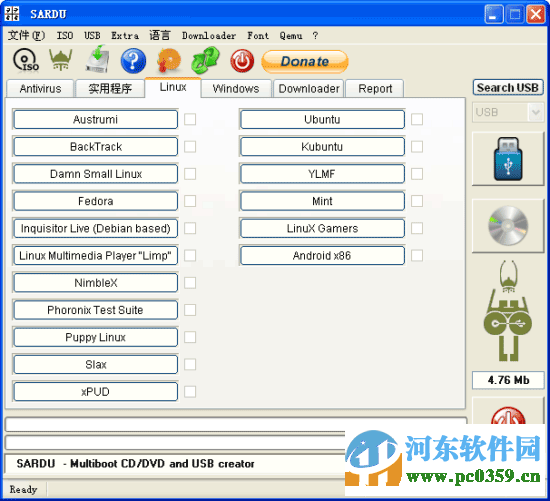Tick the Austrumi checkbox
Screen dimensions: 550x501
(190, 119)
